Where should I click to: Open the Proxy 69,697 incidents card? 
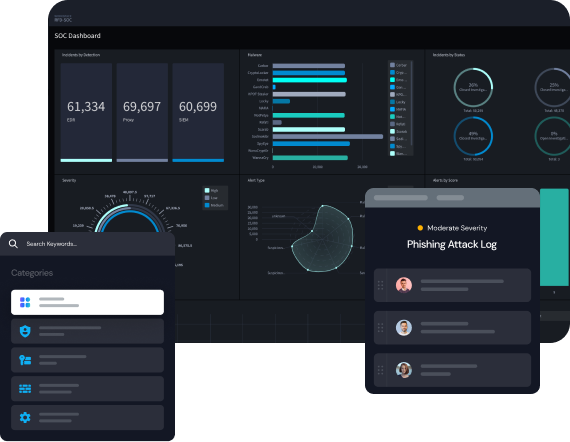point(142,112)
